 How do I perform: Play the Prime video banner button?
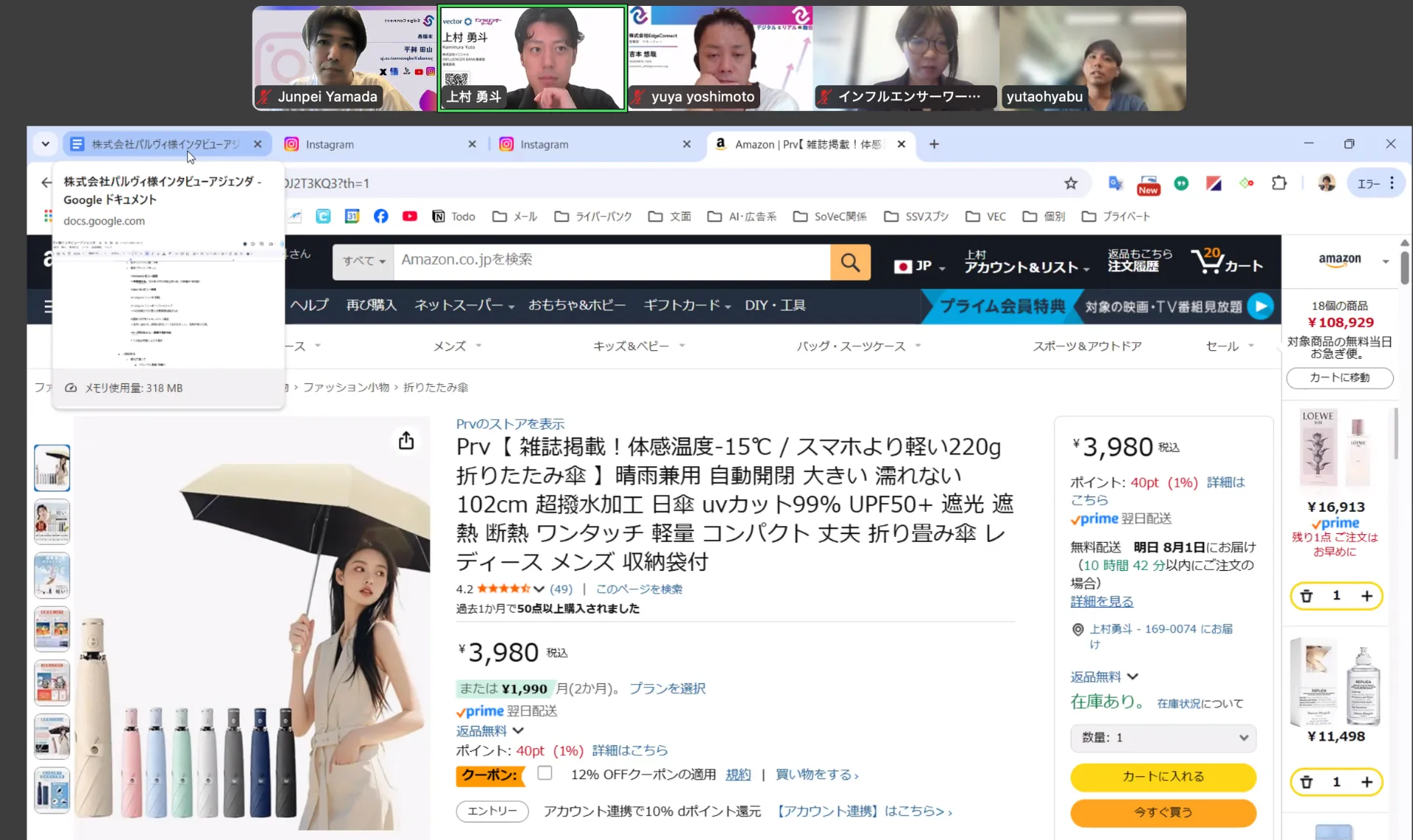1261,306
